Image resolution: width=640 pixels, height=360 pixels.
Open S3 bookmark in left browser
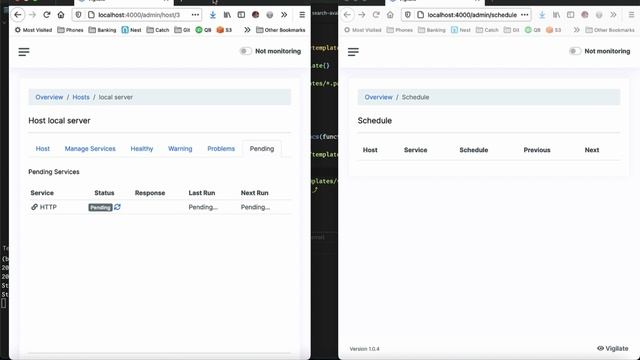[224, 30]
